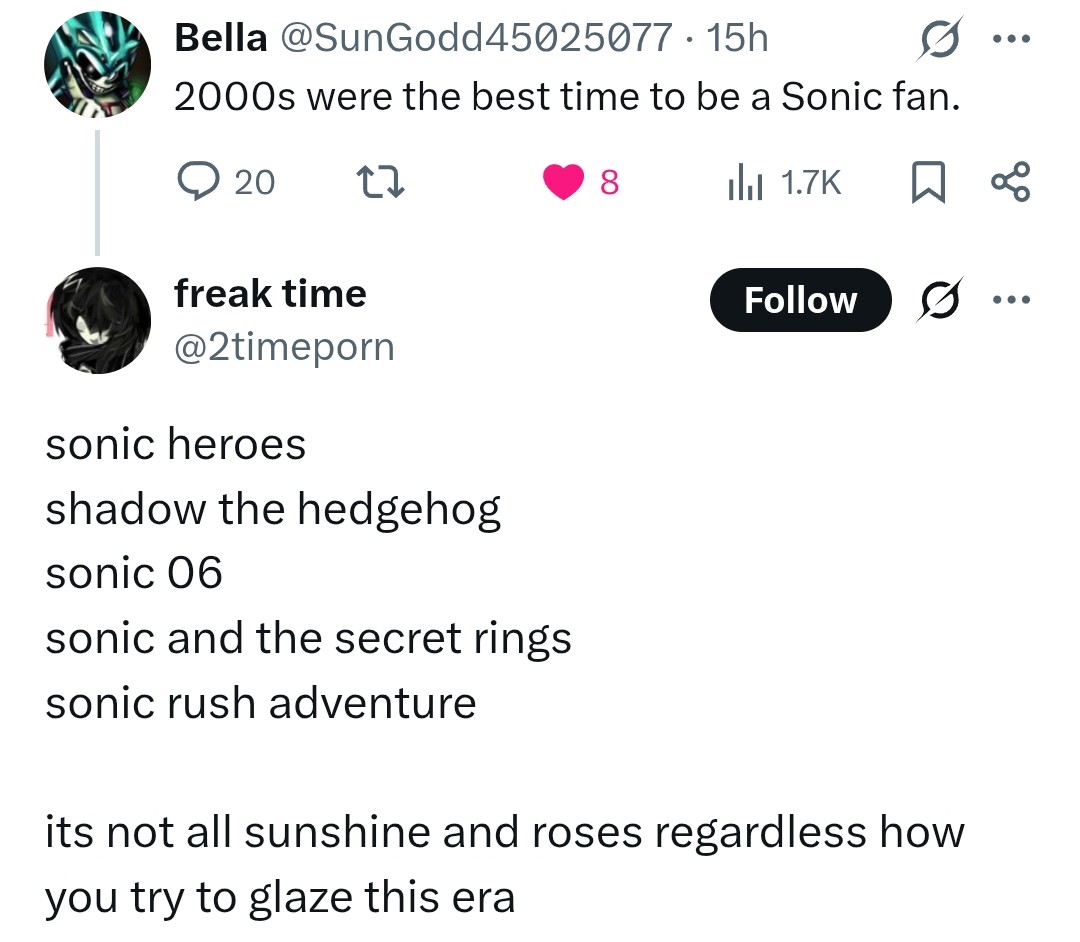Open Bella's profile picture

(x=97, y=64)
